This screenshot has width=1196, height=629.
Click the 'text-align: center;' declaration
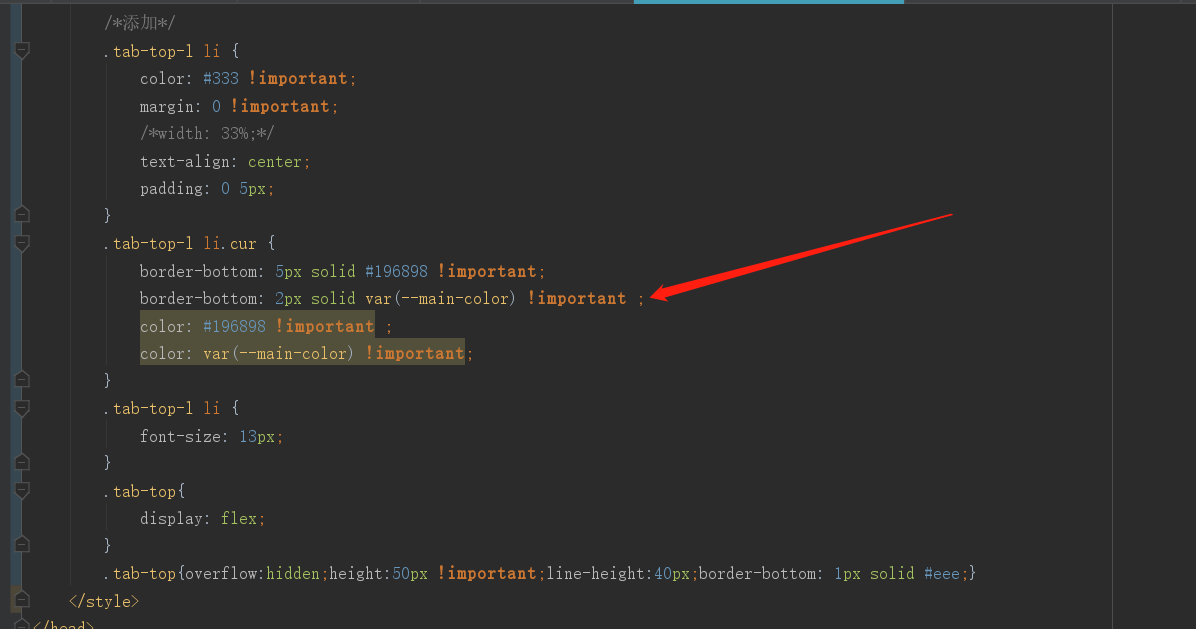tap(225, 162)
